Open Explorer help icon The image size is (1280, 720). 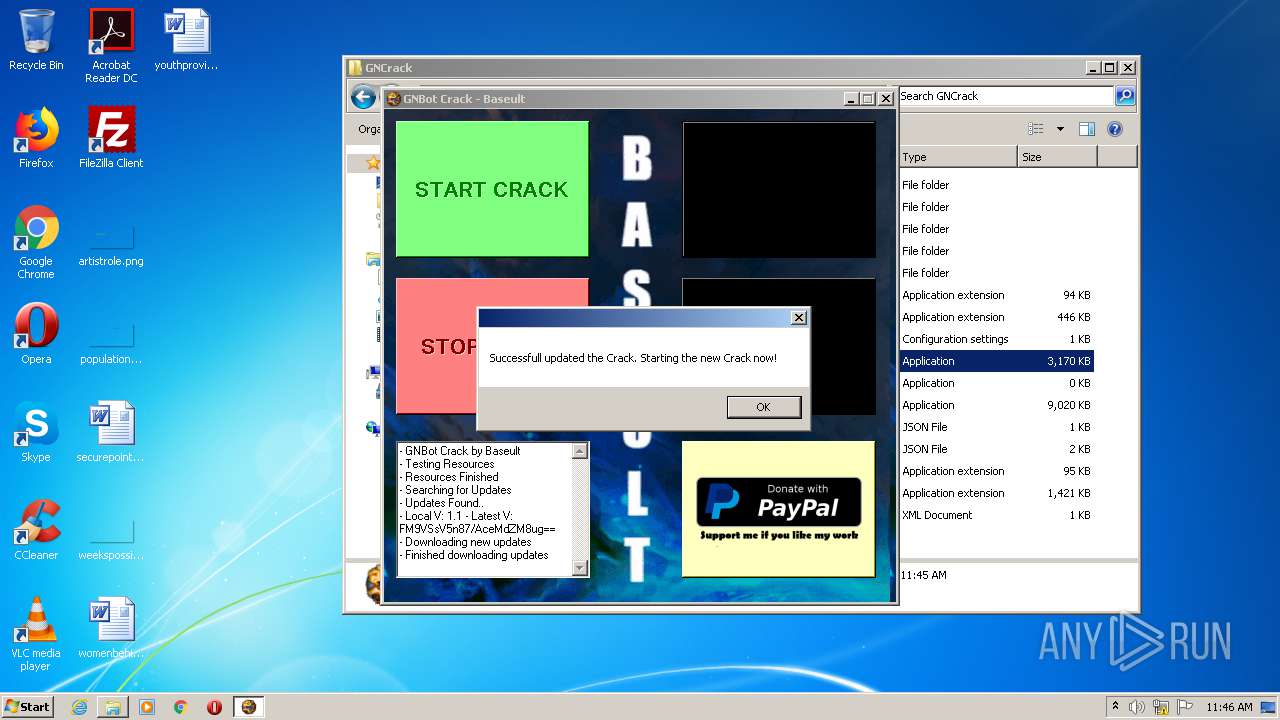point(1115,129)
